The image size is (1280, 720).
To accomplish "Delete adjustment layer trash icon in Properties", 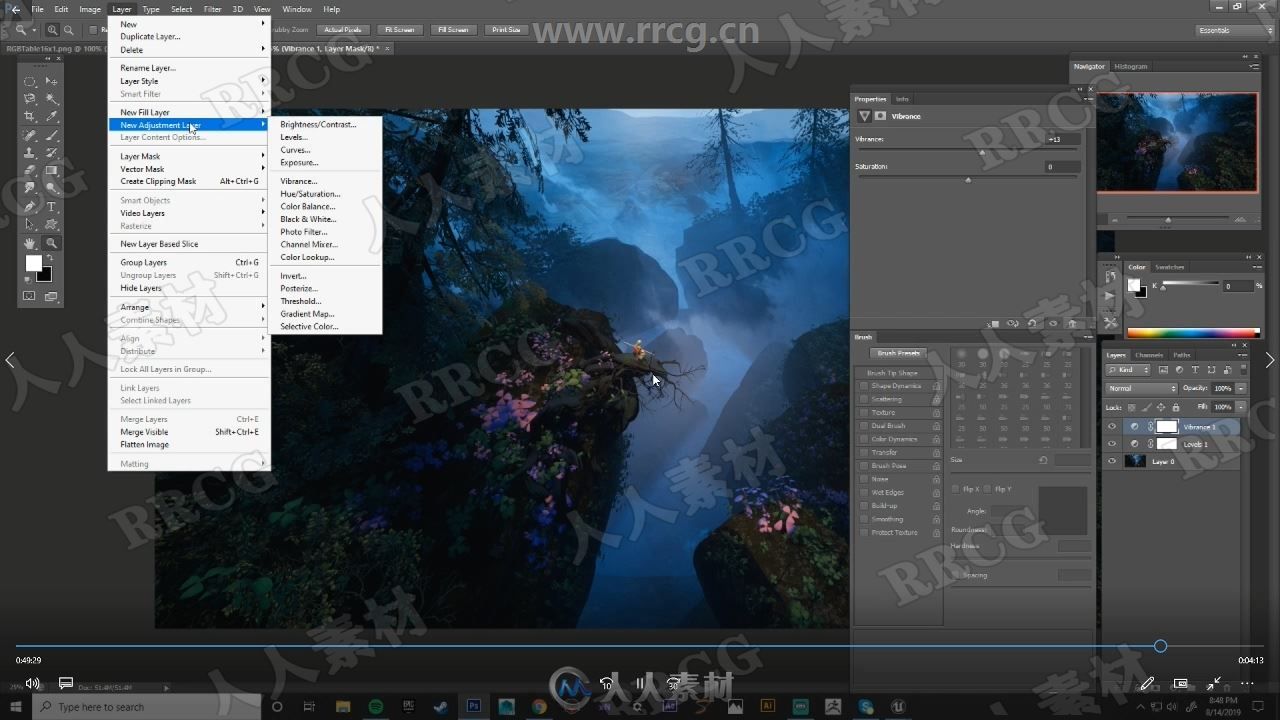I will 1073,323.
